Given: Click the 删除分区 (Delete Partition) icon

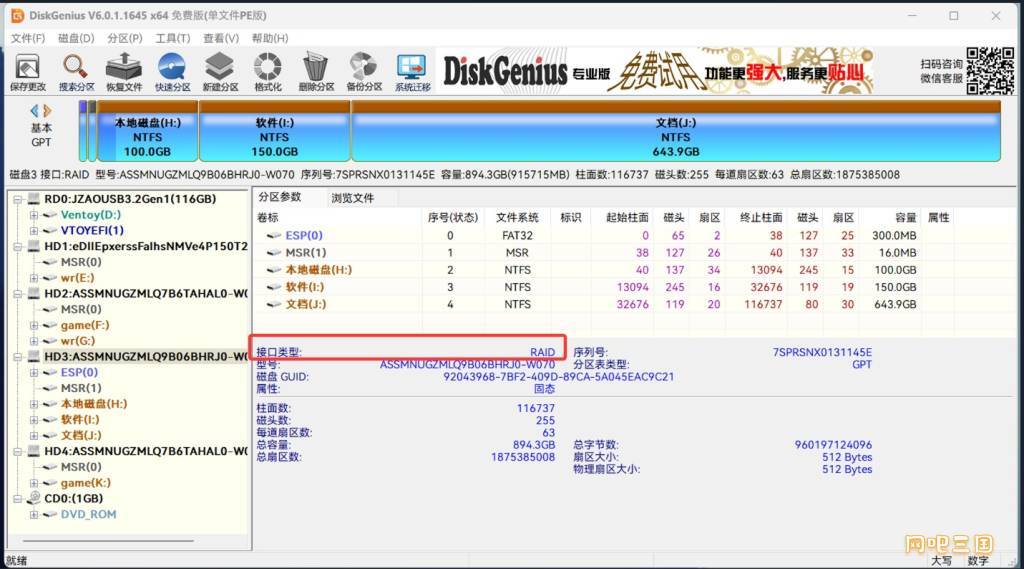Looking at the screenshot, I should tap(315, 72).
